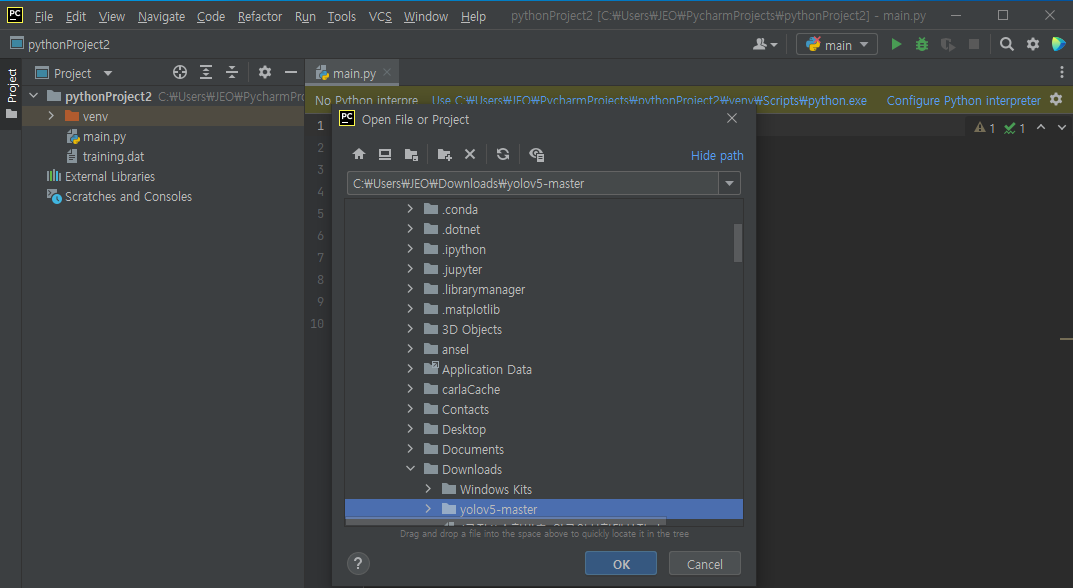Go to home directory in dialog toolbar
1073x588 pixels.
pos(359,154)
